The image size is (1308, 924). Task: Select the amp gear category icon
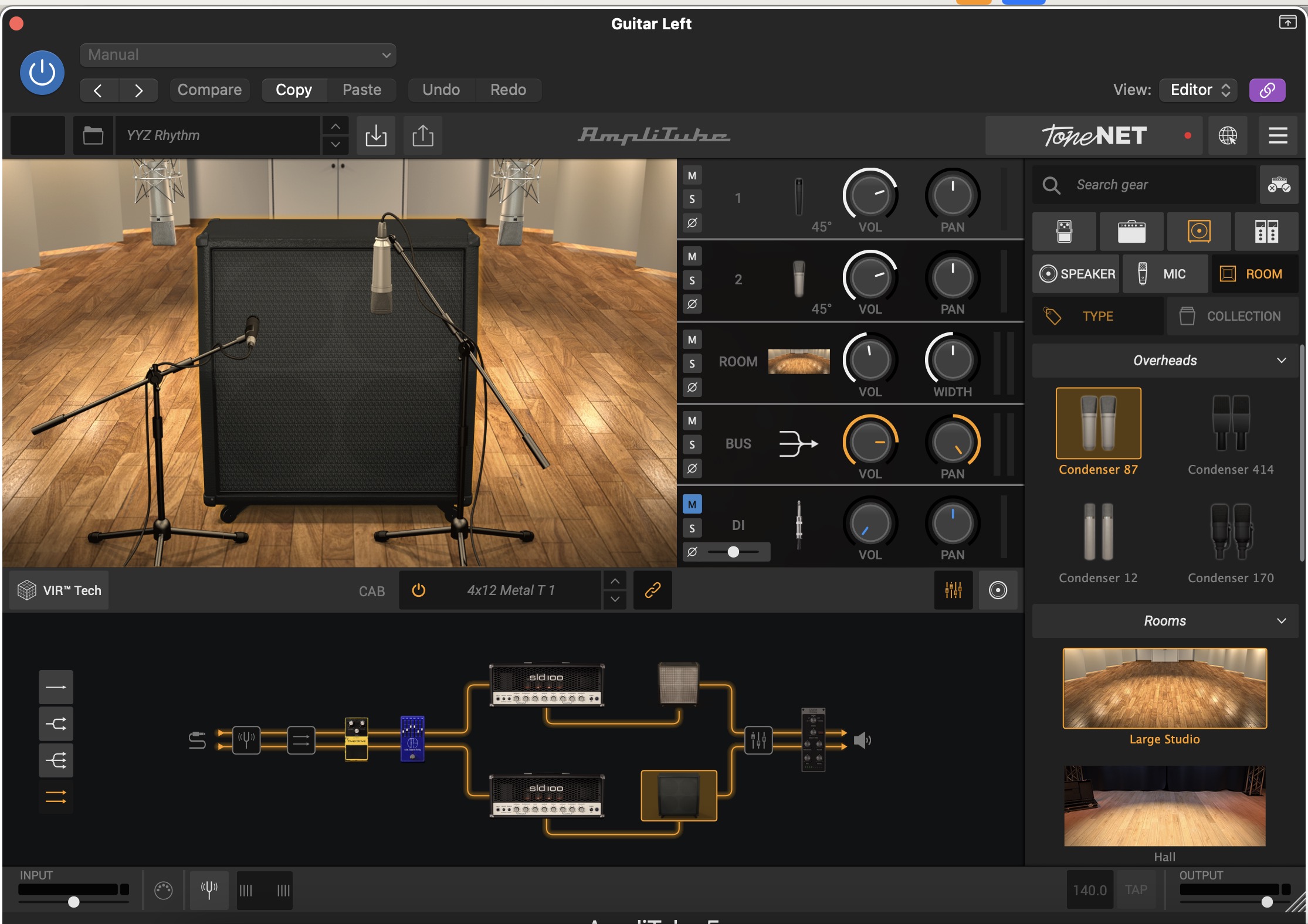1131,232
